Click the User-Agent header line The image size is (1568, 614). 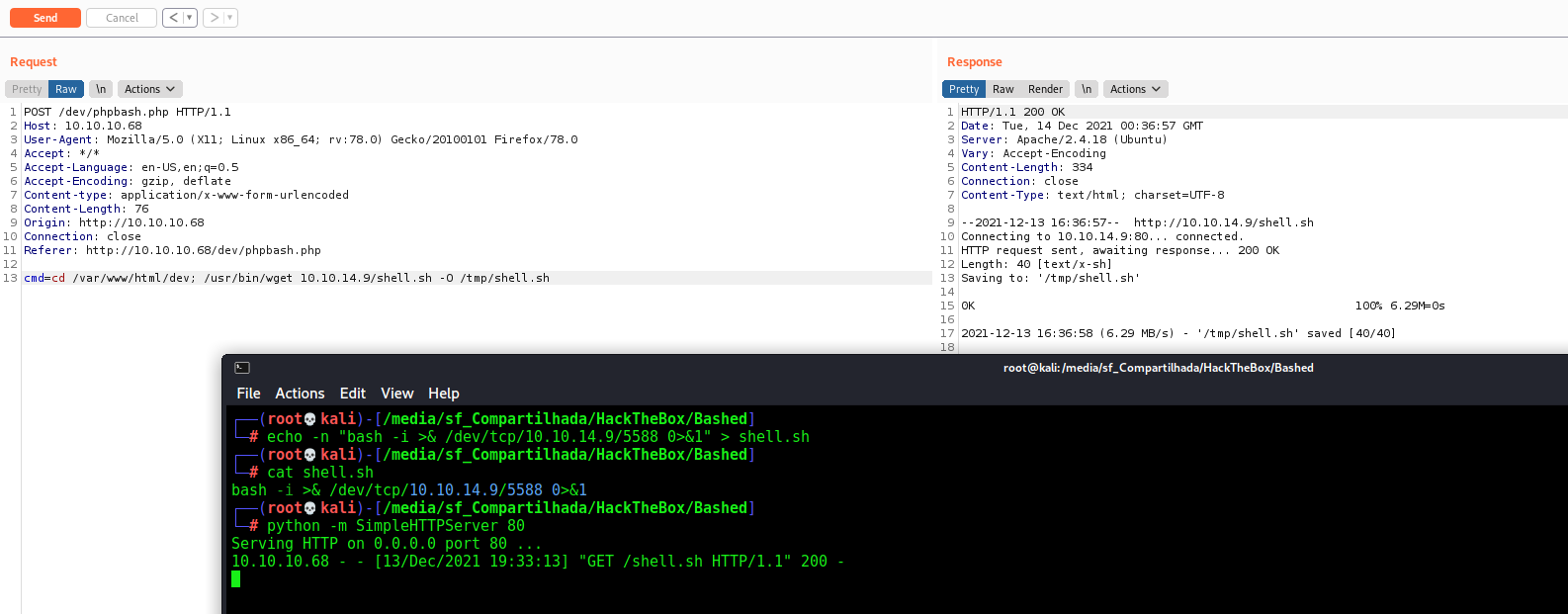(301, 139)
